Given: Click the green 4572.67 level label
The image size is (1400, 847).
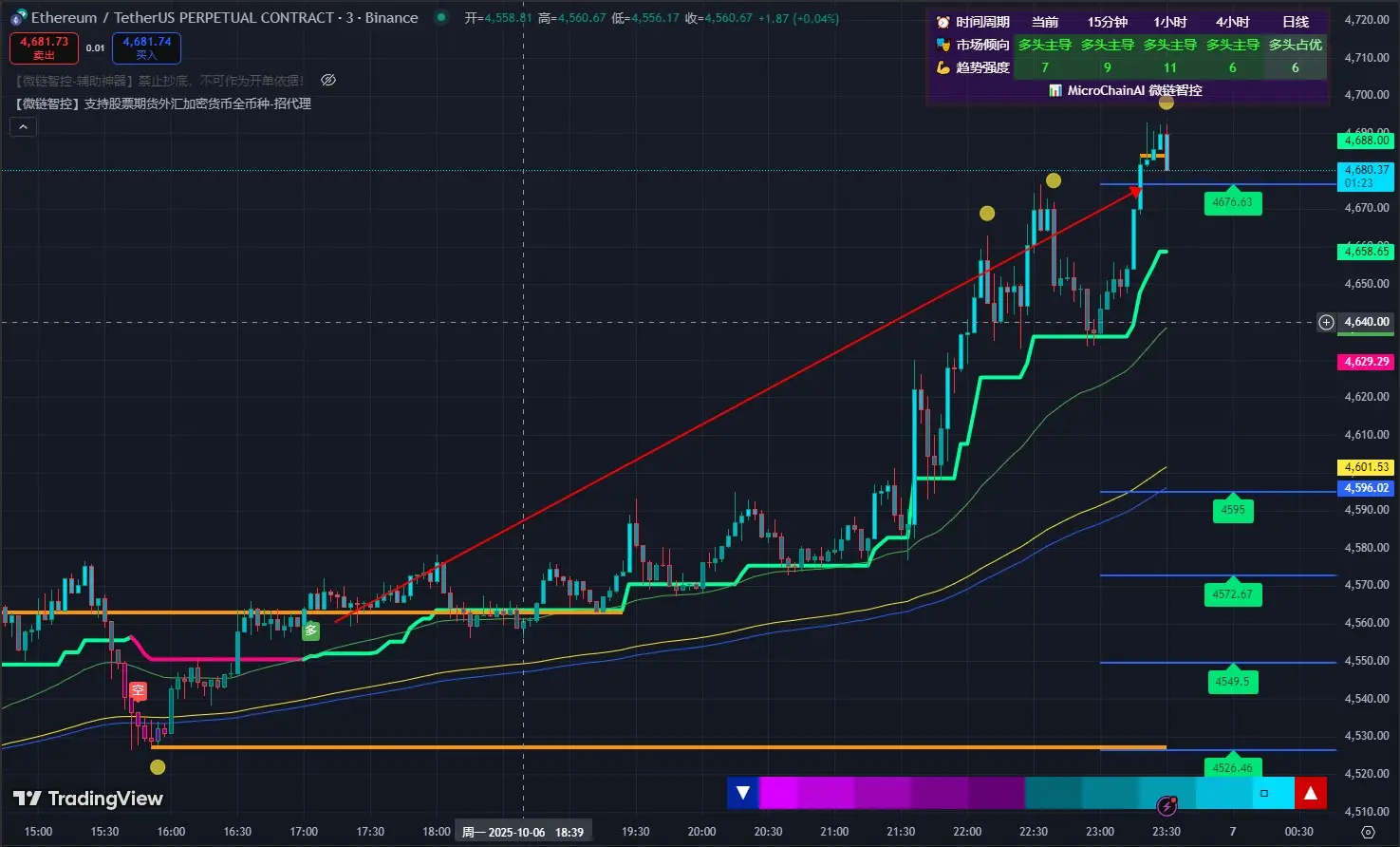Looking at the screenshot, I should tap(1233, 594).
